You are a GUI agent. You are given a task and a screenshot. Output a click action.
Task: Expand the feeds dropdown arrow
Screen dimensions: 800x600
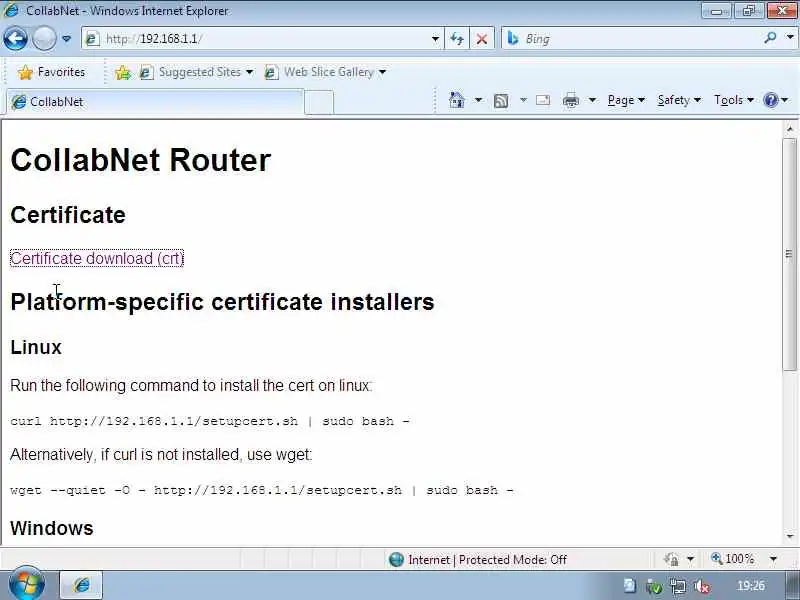(x=523, y=100)
